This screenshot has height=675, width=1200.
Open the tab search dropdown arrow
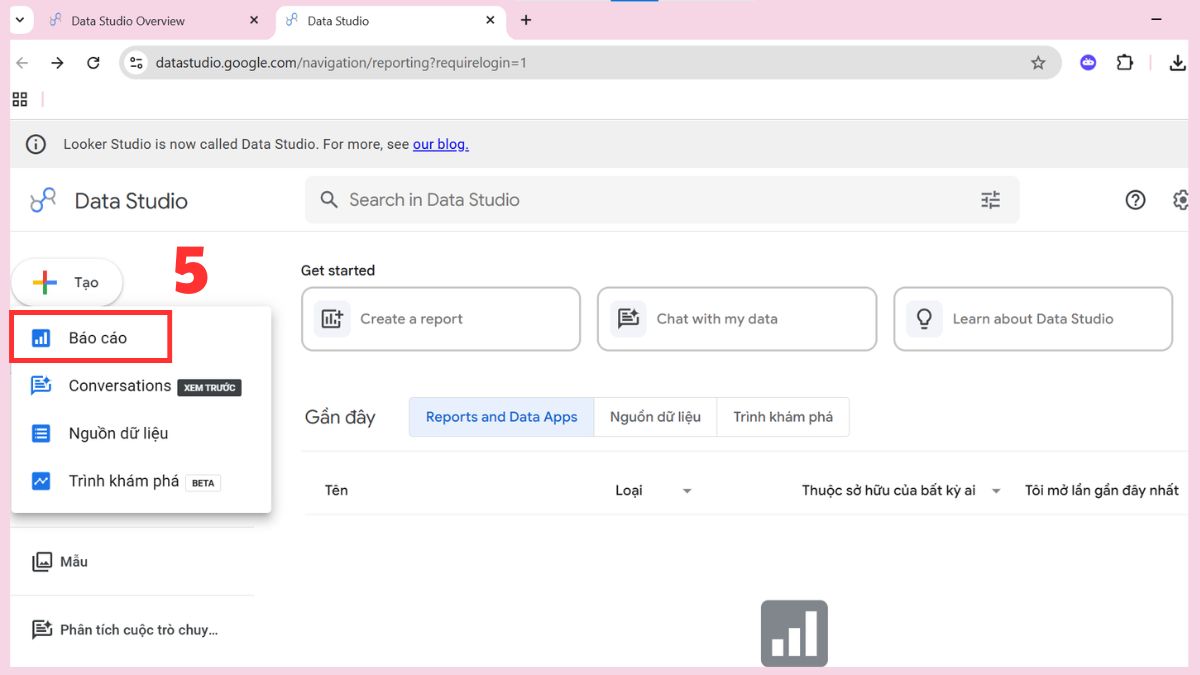[19, 20]
